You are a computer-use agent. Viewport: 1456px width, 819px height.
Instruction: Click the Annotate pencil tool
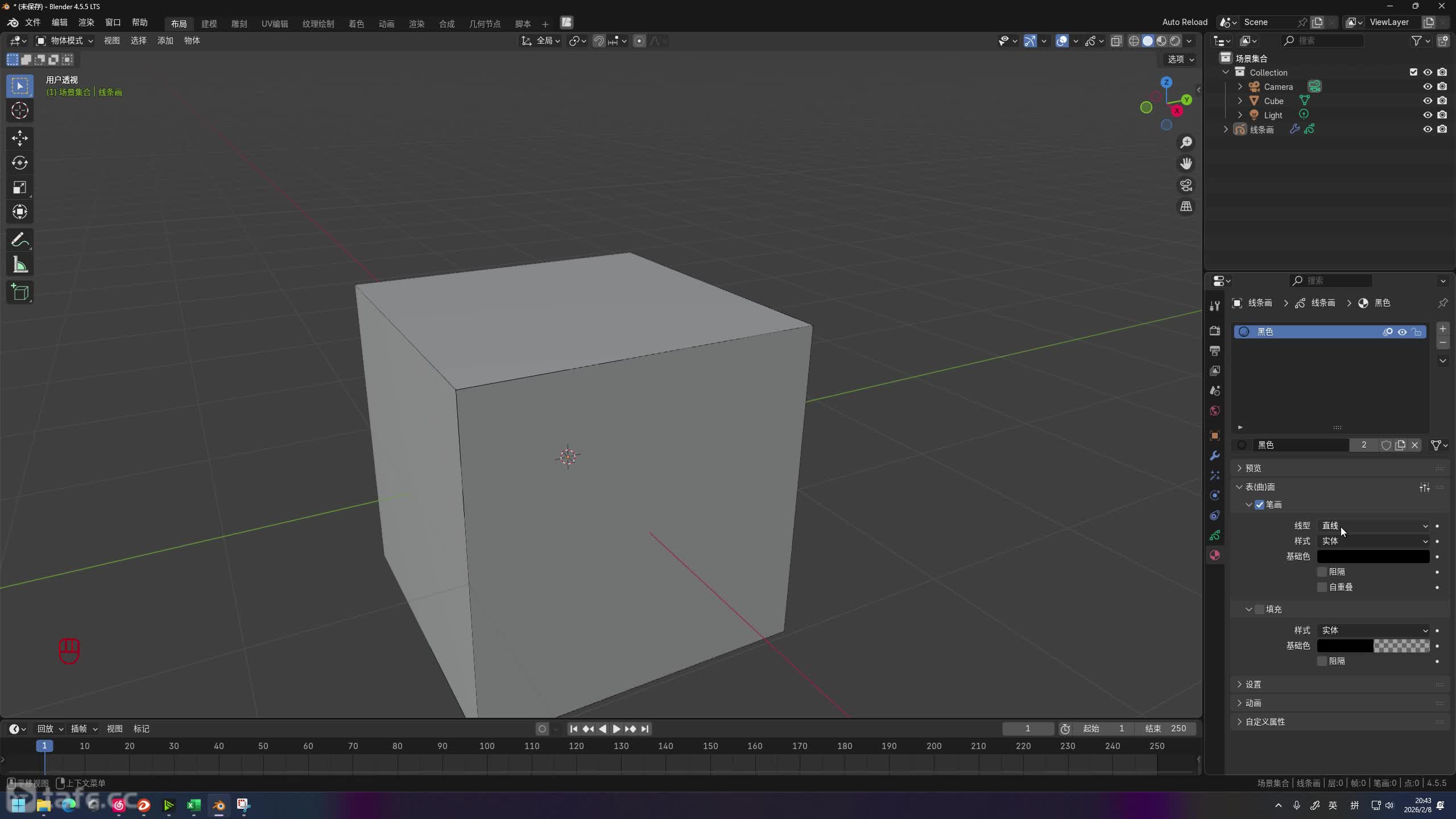[x=20, y=240]
